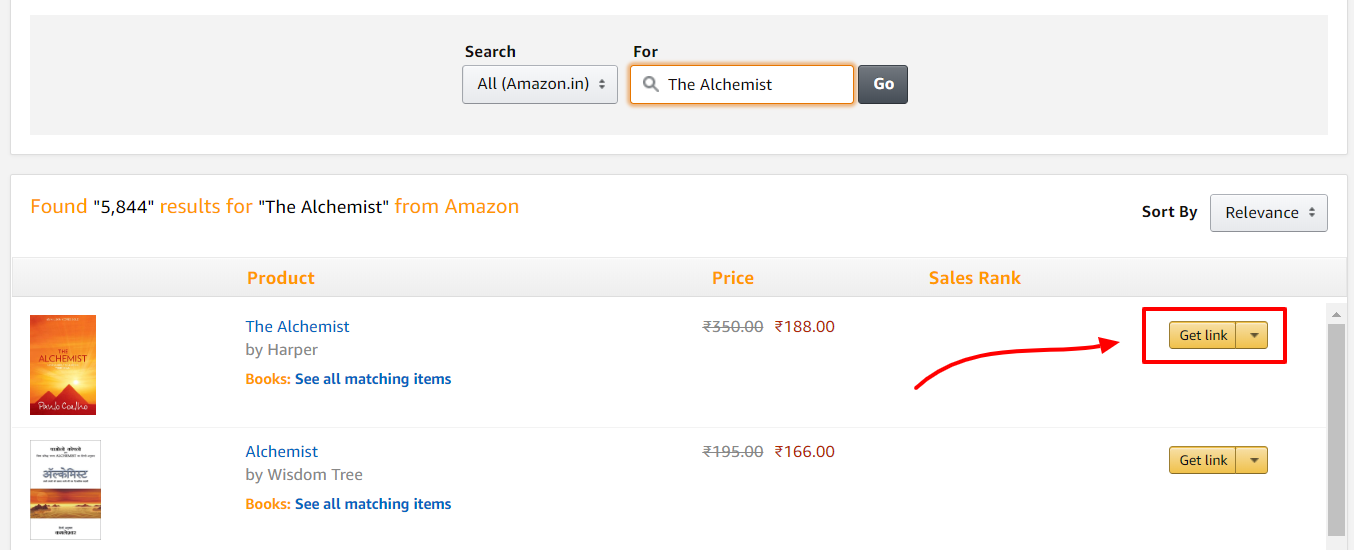Focus the search keyword input field

click(755, 84)
